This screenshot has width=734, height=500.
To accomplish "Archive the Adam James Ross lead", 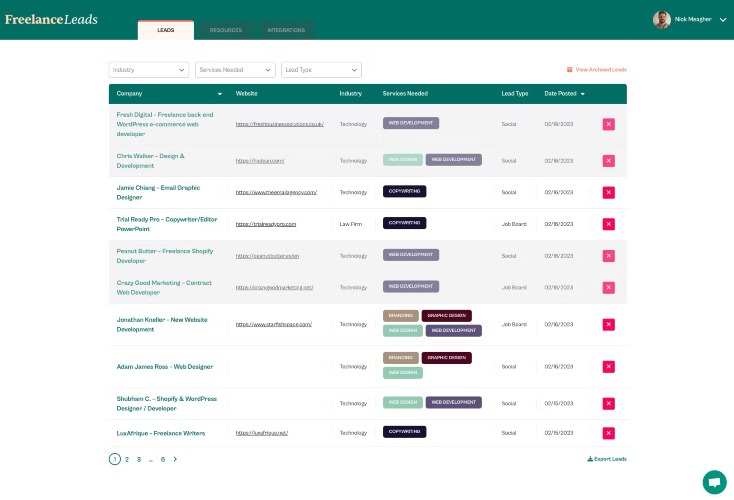I will [608, 367].
